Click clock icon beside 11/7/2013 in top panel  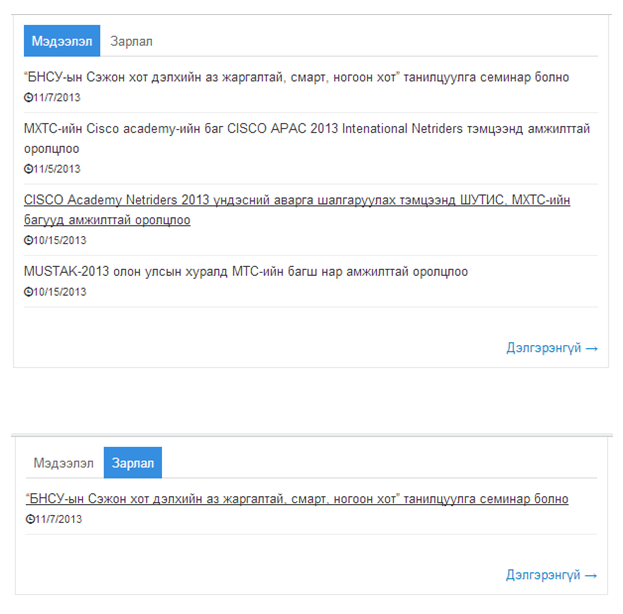pyautogui.click(x=28, y=97)
